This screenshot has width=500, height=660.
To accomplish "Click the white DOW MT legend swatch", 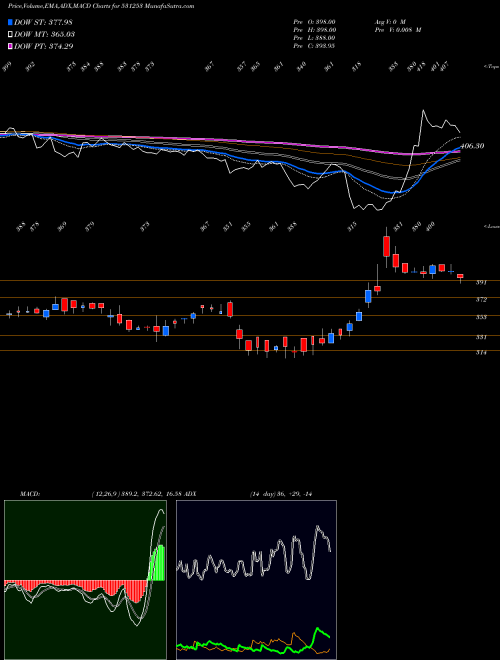I will click(10, 34).
